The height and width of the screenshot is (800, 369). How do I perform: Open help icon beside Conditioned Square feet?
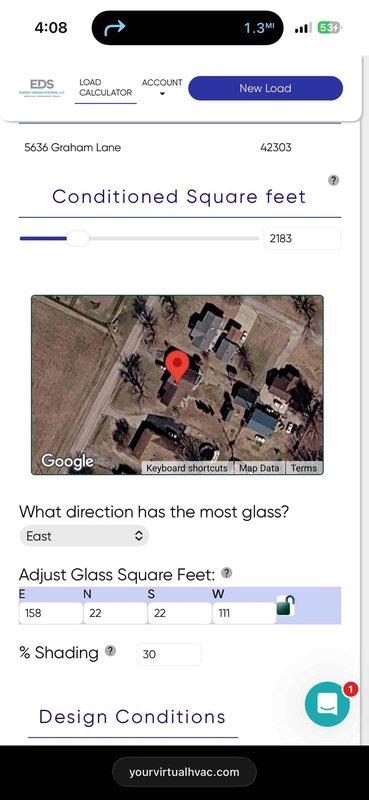pyautogui.click(x=333, y=180)
